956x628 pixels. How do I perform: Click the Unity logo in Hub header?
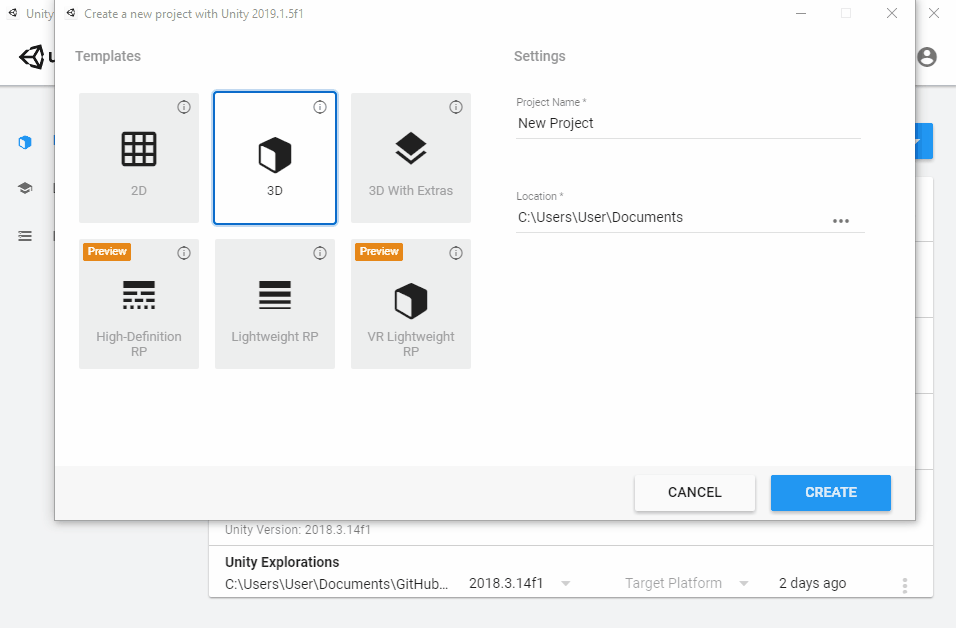(32, 57)
